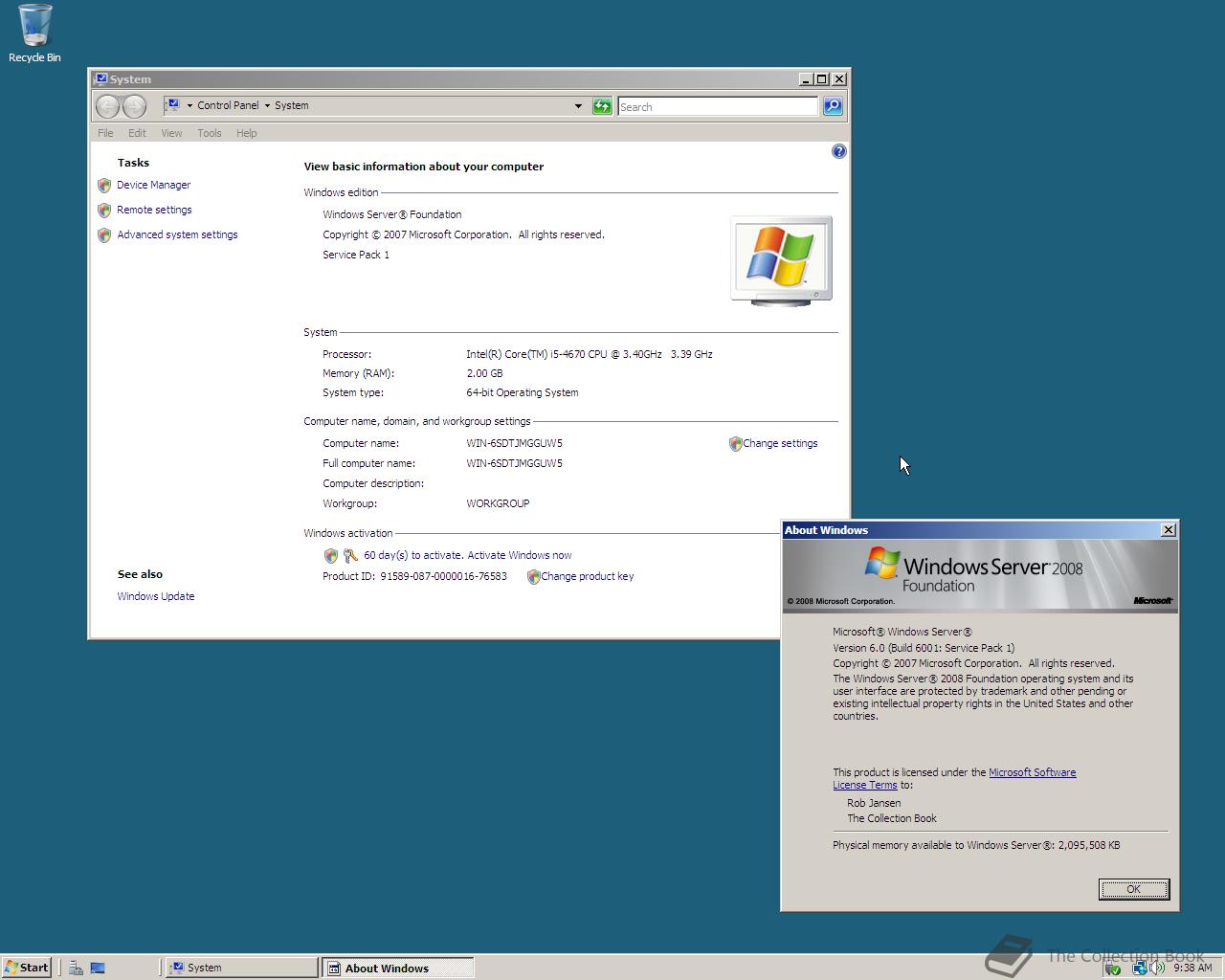Open the Help menu
Screen dimensions: 1225x980
(246, 133)
